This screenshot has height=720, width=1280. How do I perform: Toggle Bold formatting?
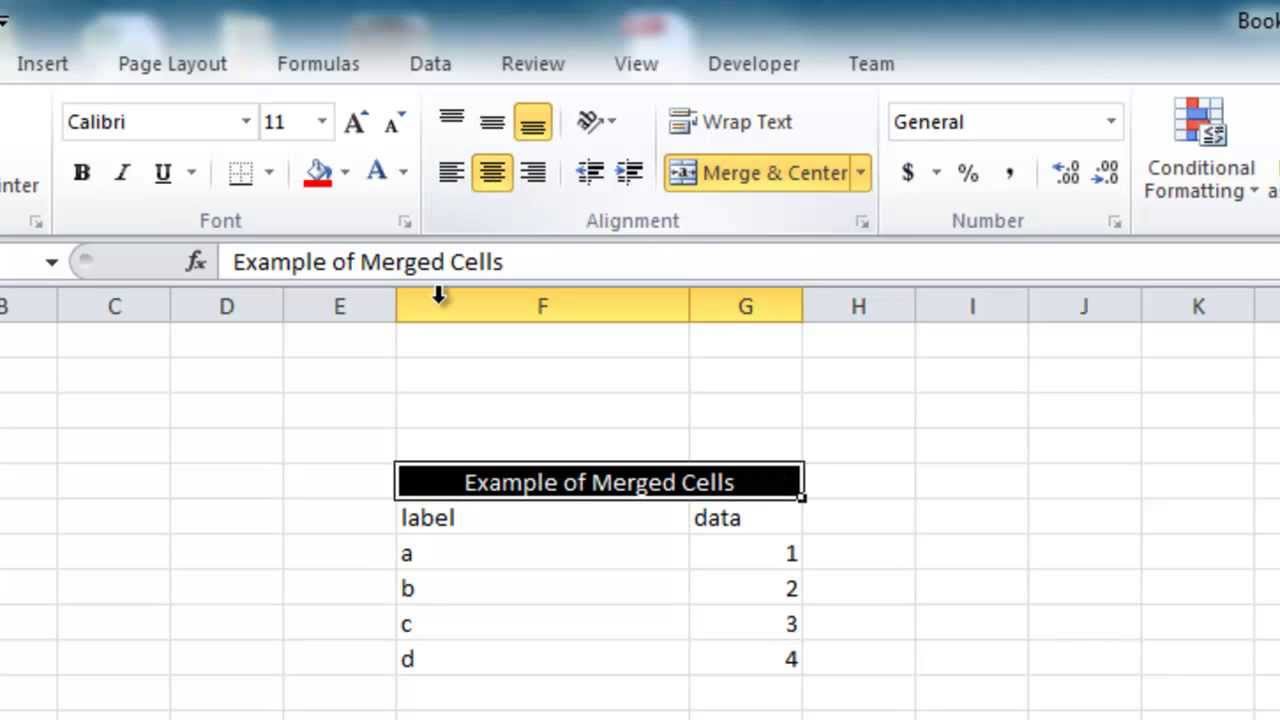click(82, 172)
